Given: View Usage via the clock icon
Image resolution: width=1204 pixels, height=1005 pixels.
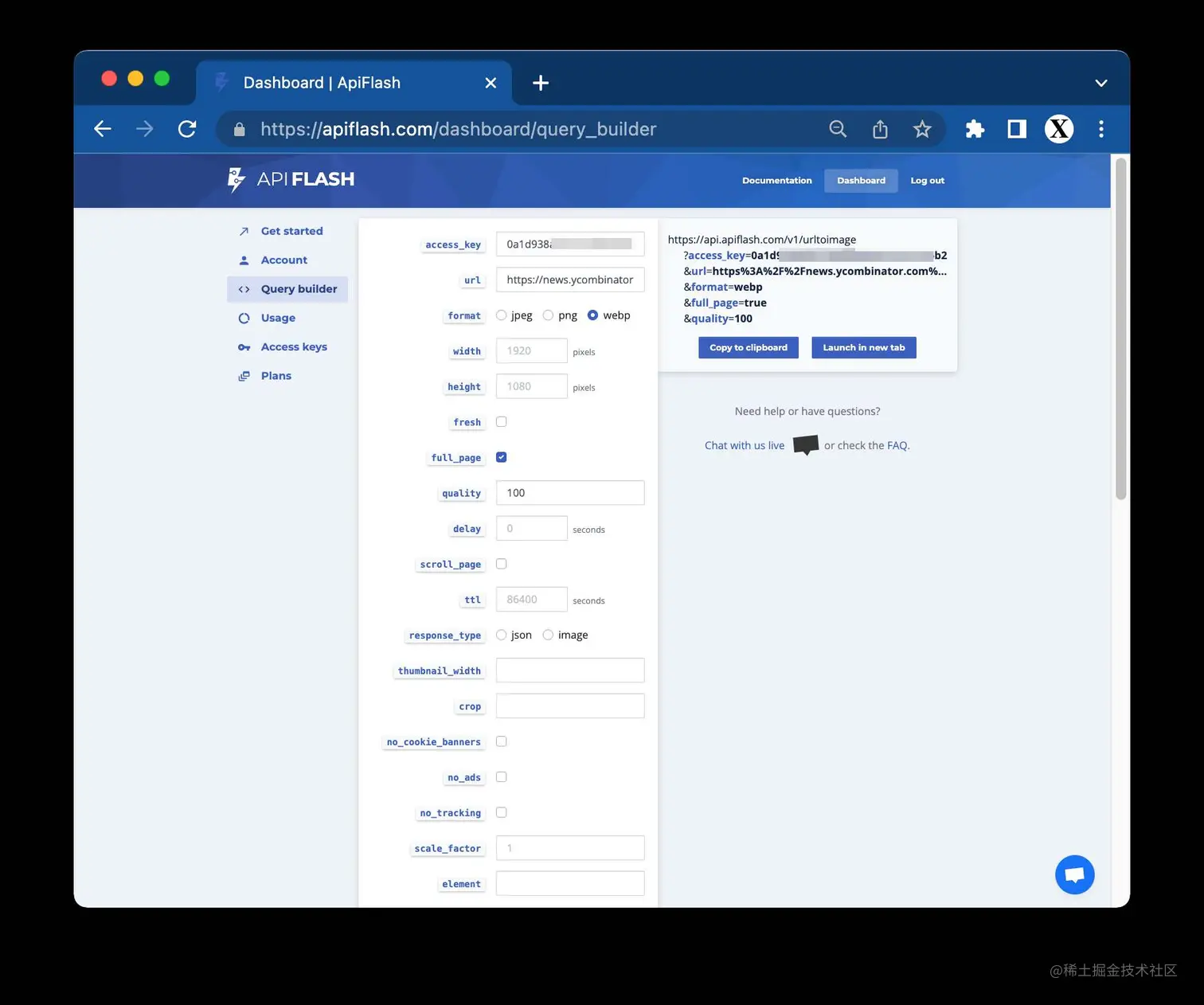Looking at the screenshot, I should pos(243,318).
